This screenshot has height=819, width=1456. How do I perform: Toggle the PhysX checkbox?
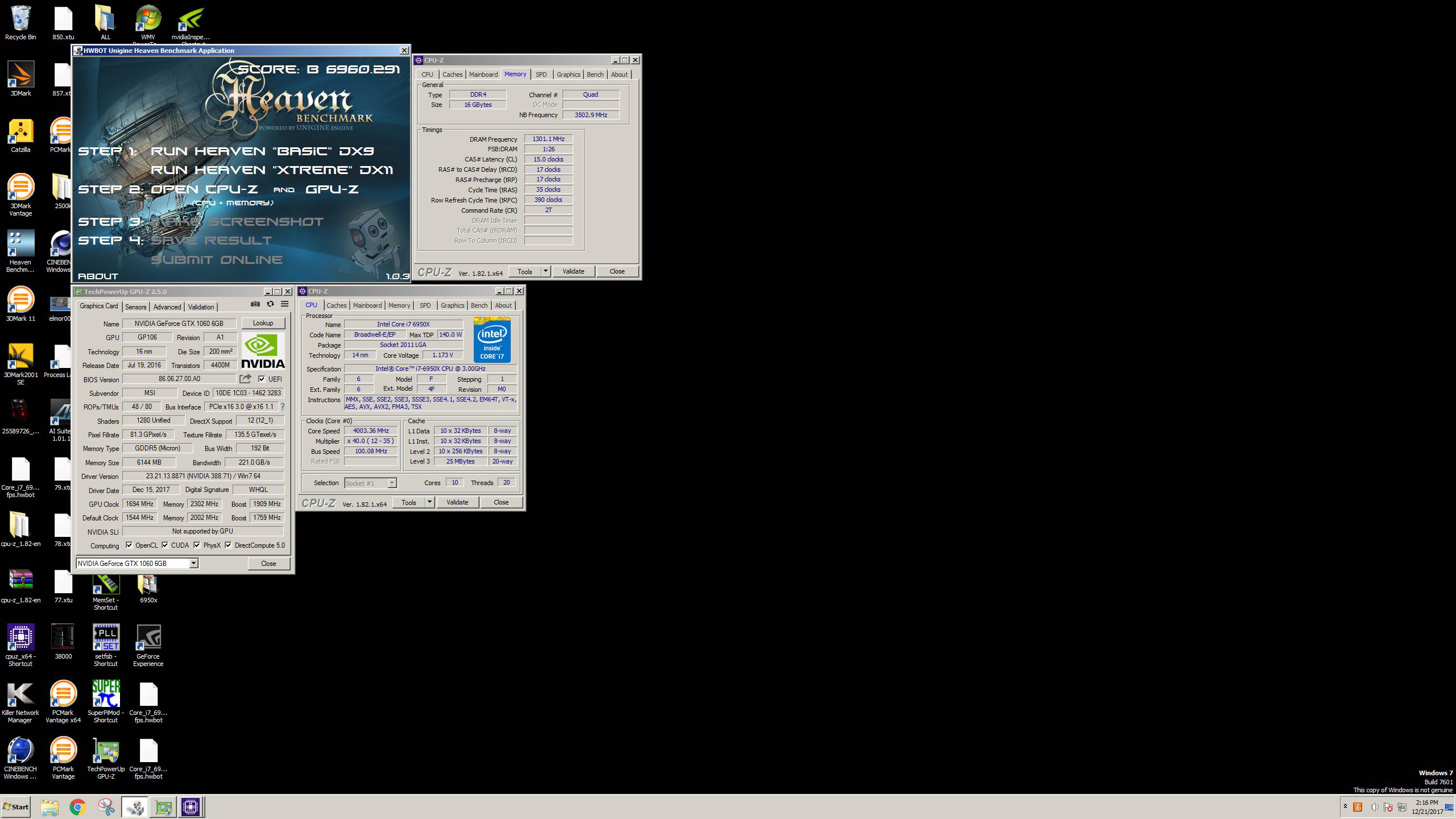pos(197,545)
